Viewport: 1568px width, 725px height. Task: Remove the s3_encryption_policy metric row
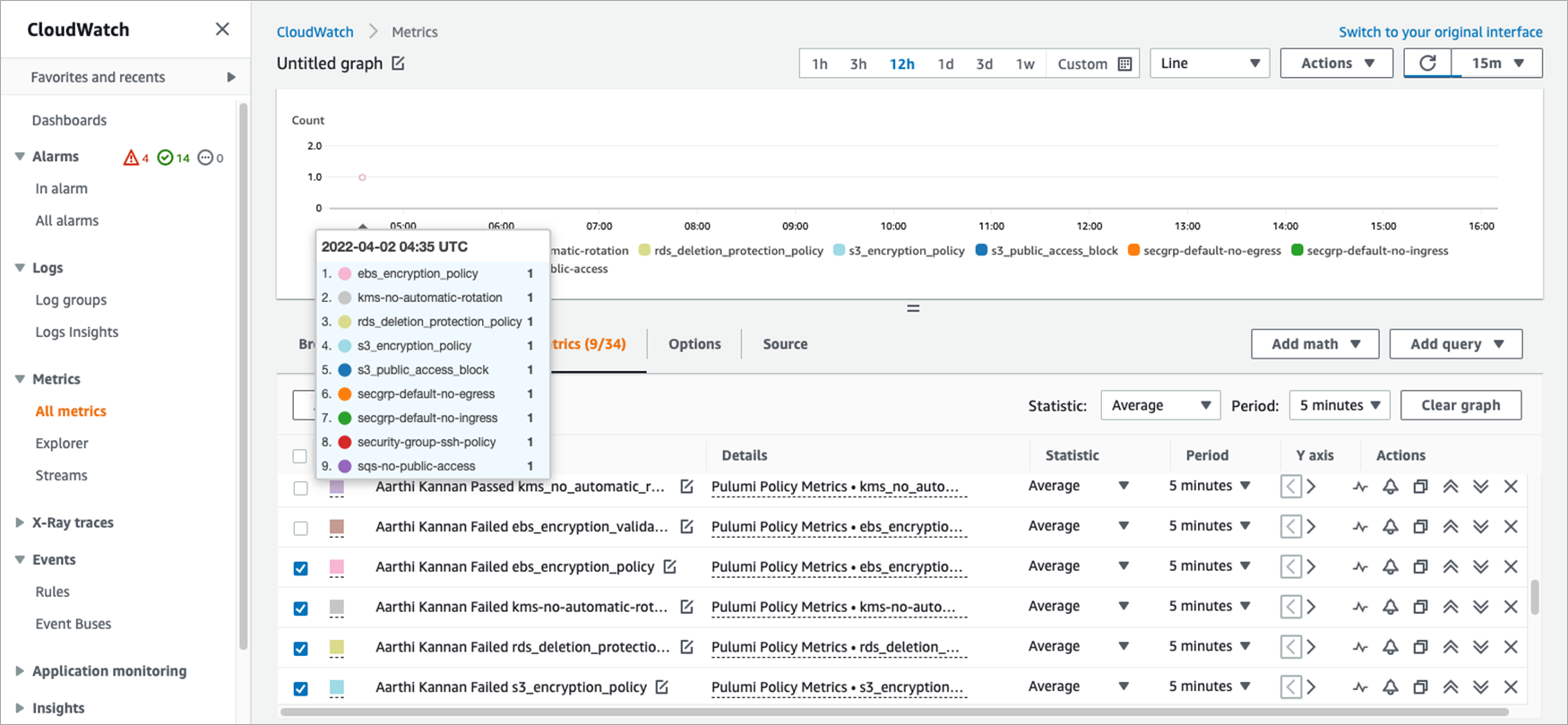tap(1511, 687)
